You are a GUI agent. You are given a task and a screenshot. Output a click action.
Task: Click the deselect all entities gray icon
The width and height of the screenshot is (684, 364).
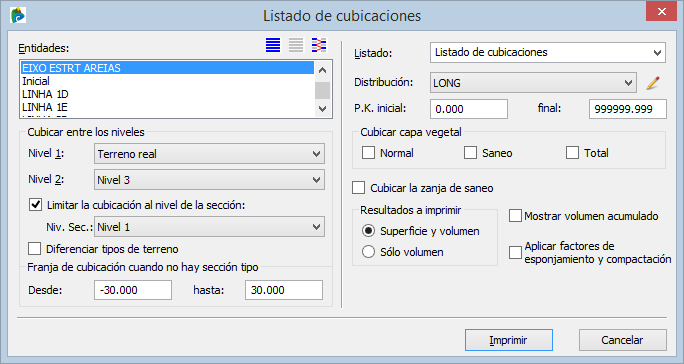point(296,45)
